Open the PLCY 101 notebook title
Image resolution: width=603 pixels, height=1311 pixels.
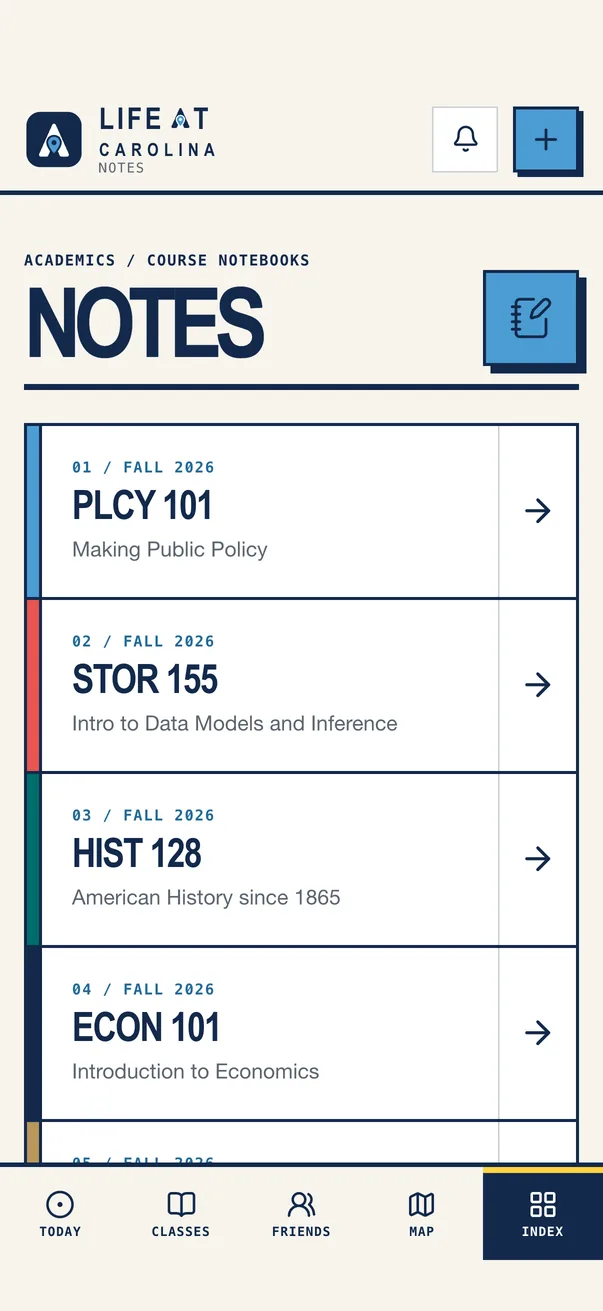(142, 506)
